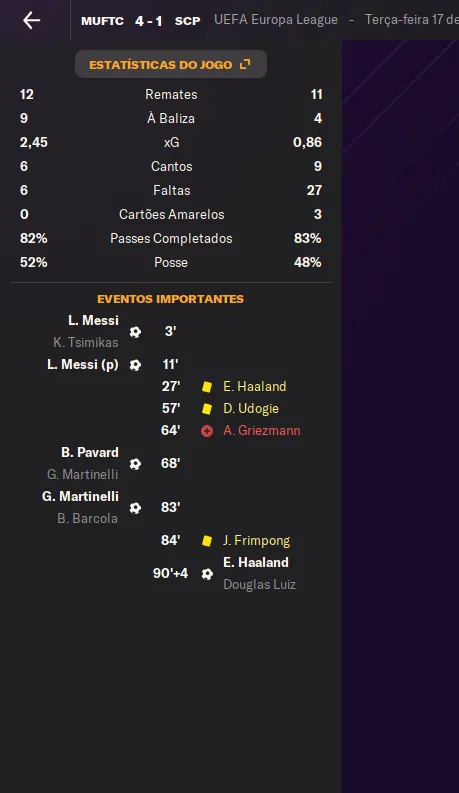Go back using the left arrow
459x793 pixels.
pyautogui.click(x=31, y=20)
